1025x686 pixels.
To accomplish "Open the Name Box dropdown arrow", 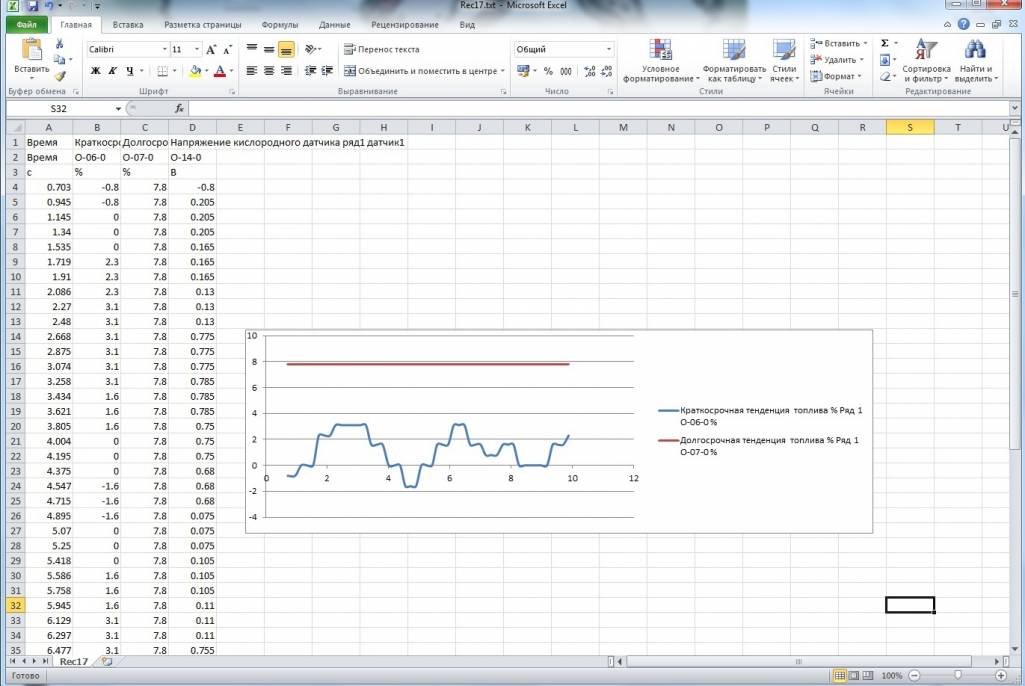I will (118, 108).
